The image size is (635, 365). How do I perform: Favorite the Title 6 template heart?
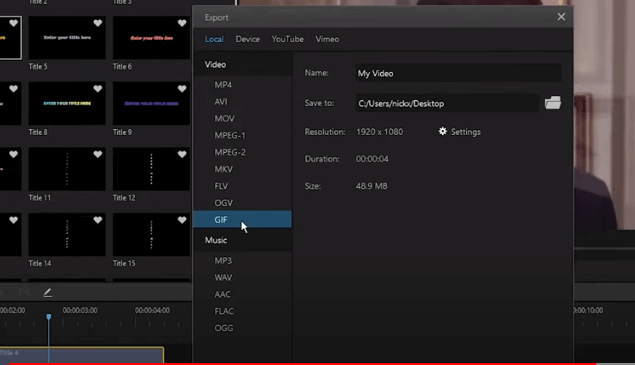coord(182,23)
